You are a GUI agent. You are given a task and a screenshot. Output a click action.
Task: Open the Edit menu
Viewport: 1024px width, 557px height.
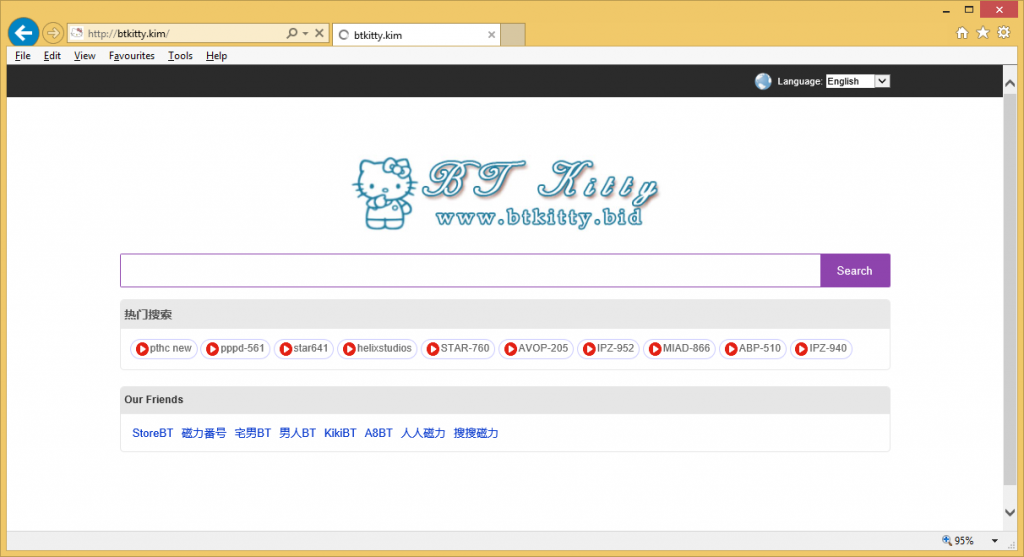click(x=52, y=56)
